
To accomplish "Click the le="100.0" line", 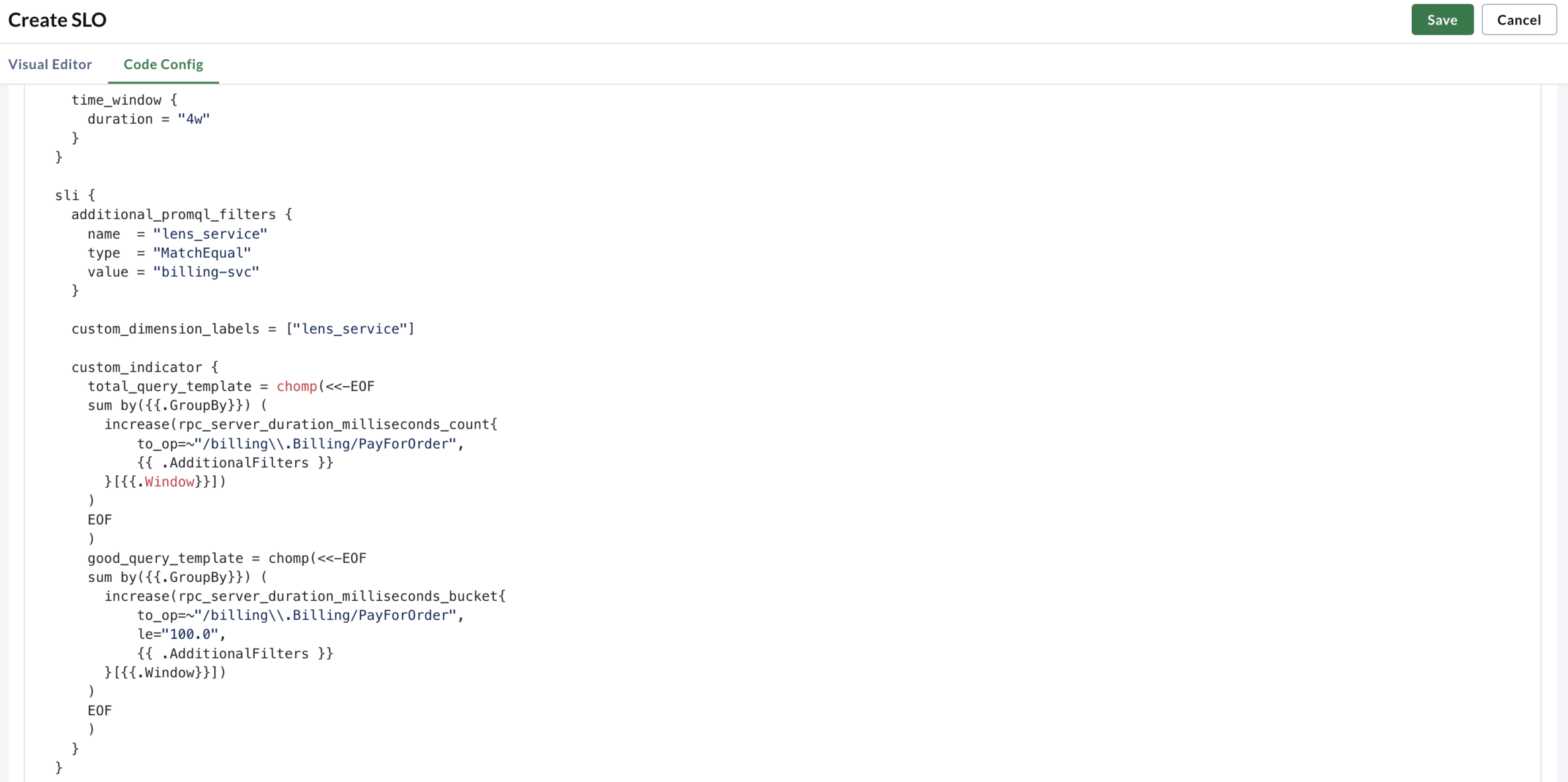I will (182, 634).
